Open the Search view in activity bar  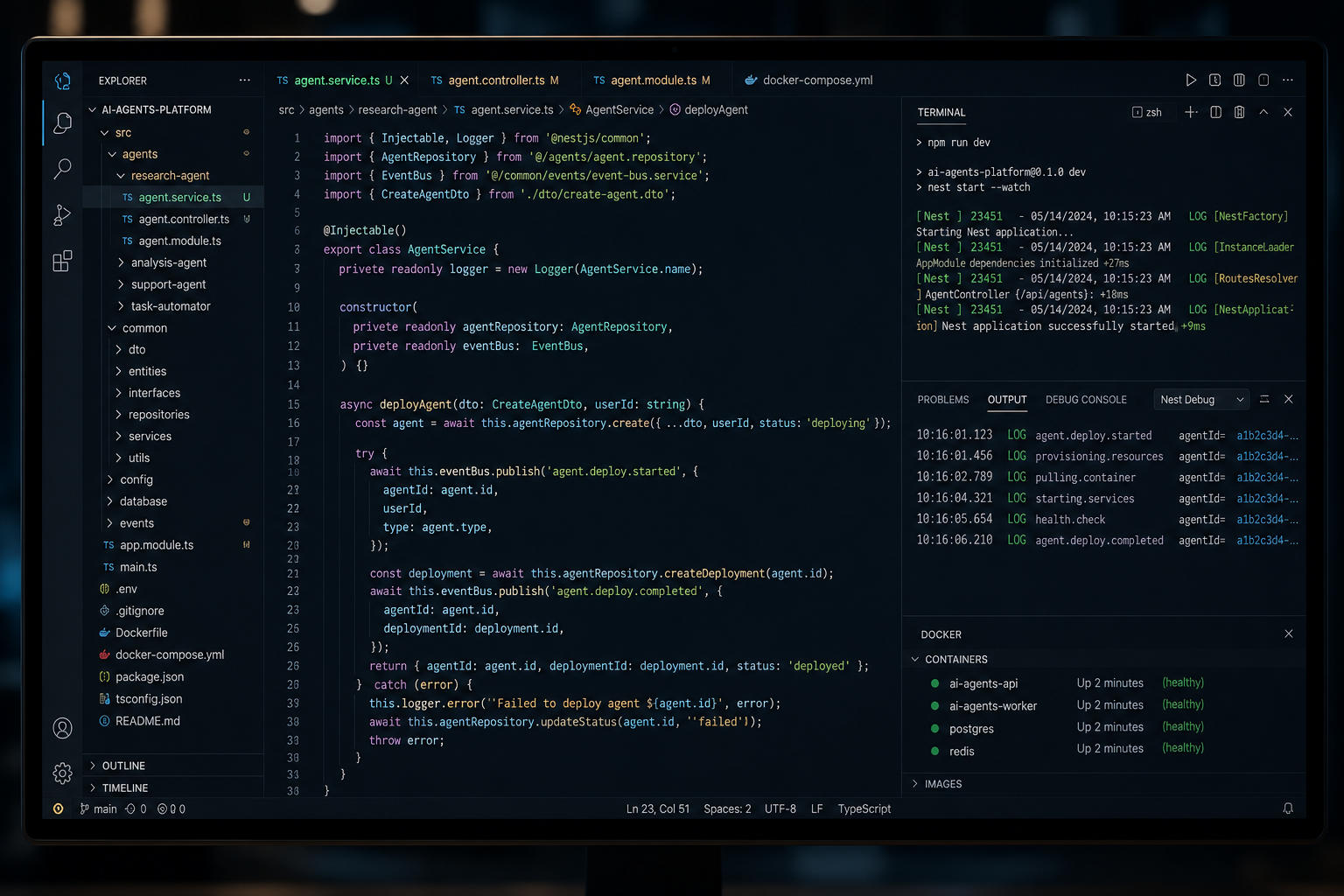coord(62,168)
